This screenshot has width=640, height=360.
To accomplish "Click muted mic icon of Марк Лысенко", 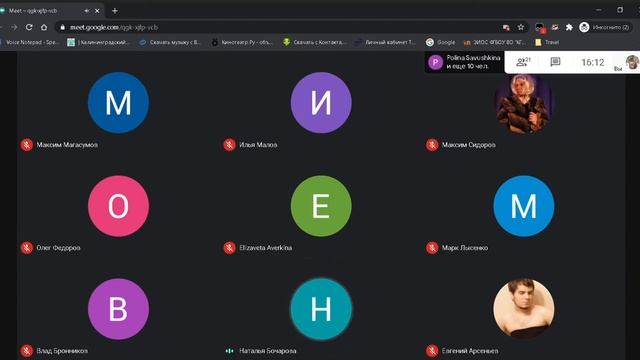I will point(432,248).
